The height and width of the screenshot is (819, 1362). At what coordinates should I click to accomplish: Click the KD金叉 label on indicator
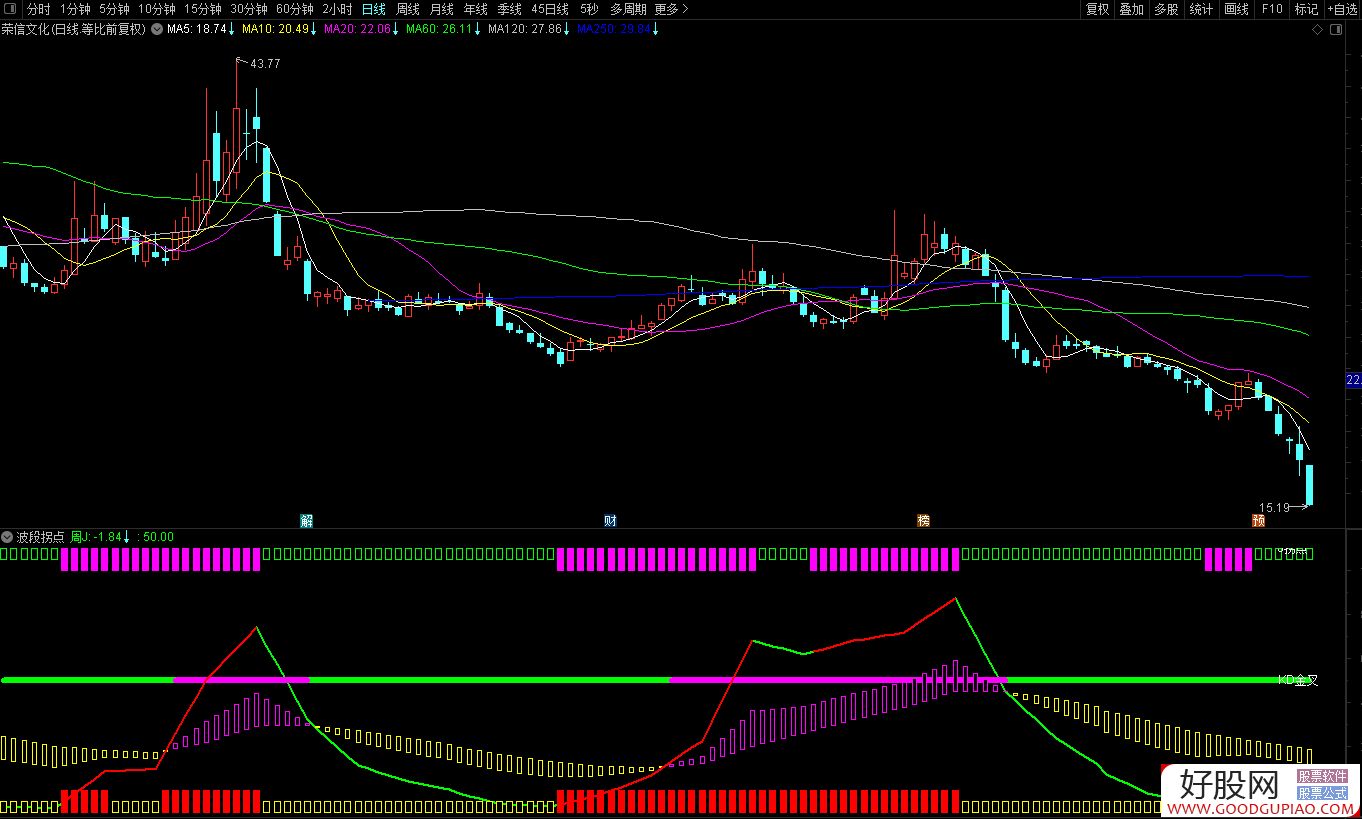point(1298,680)
